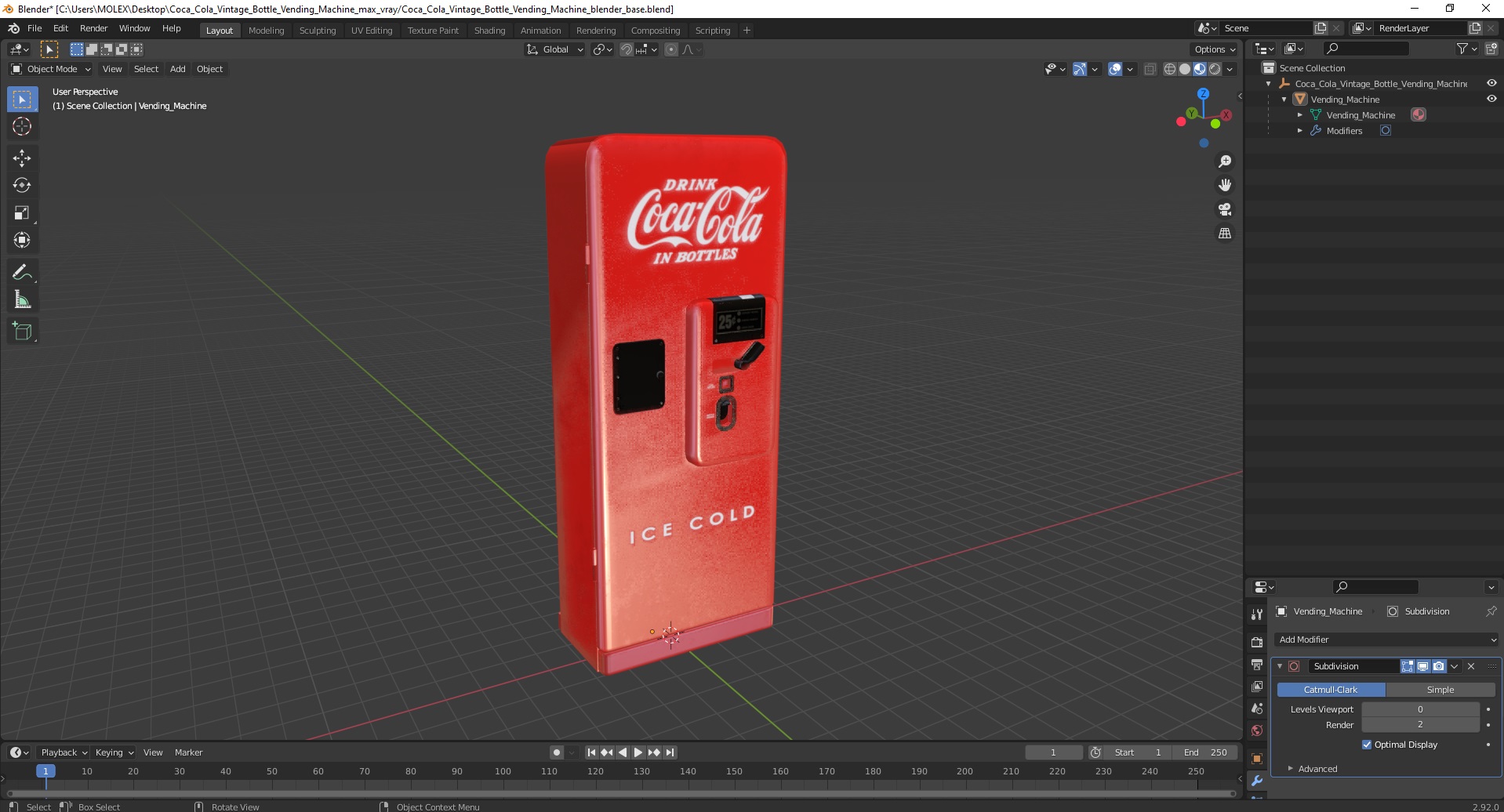Switch to the Shading workspace tab
This screenshot has height=812, width=1504.
(x=489, y=31)
